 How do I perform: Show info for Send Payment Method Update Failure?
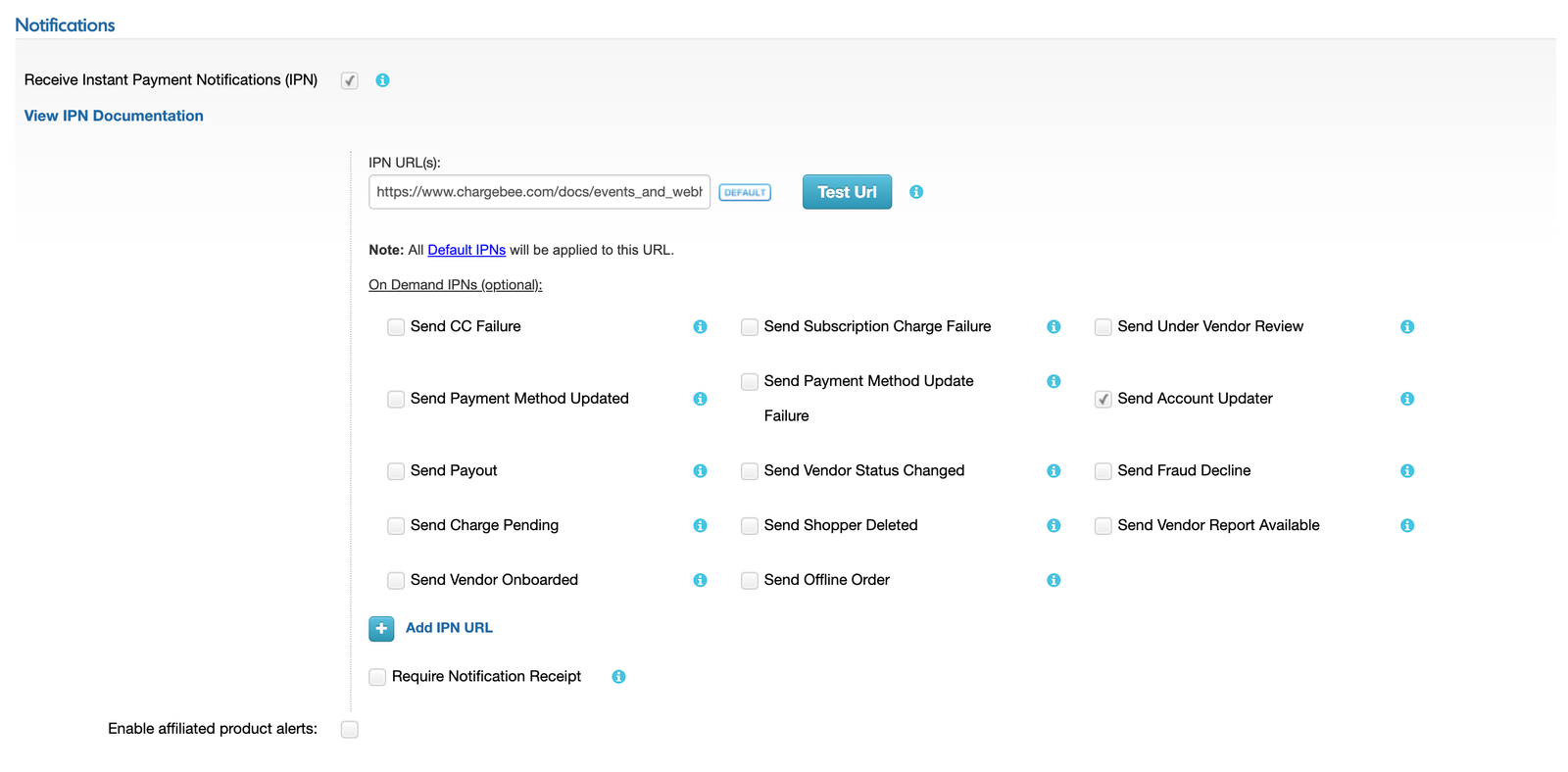tap(1053, 381)
